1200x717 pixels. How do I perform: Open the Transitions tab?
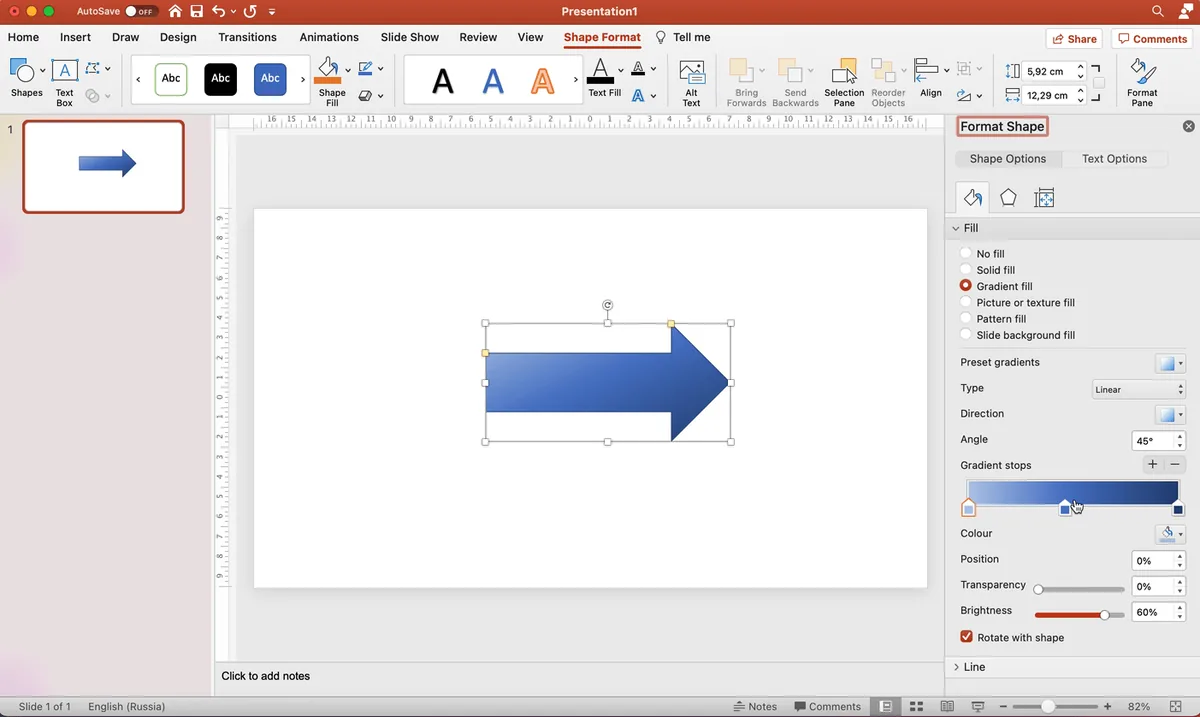pos(247,37)
